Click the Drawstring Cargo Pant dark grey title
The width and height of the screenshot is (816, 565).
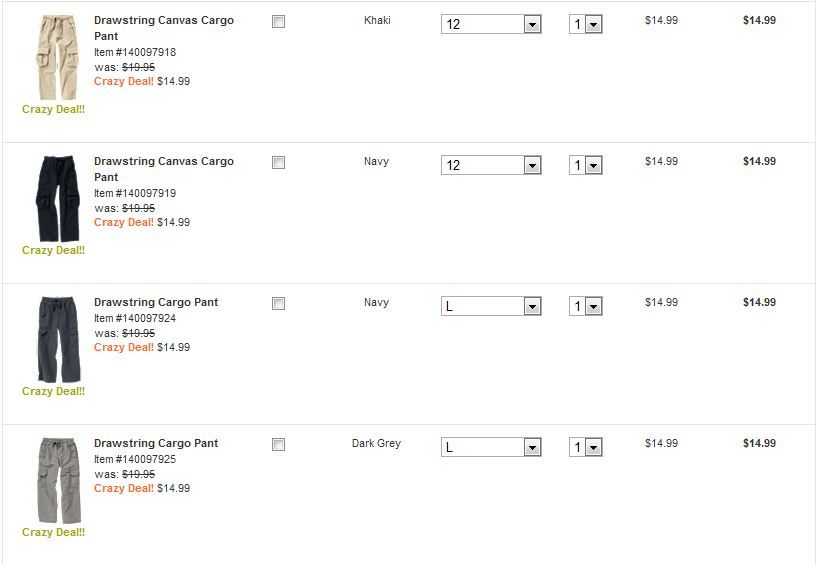[x=156, y=443]
